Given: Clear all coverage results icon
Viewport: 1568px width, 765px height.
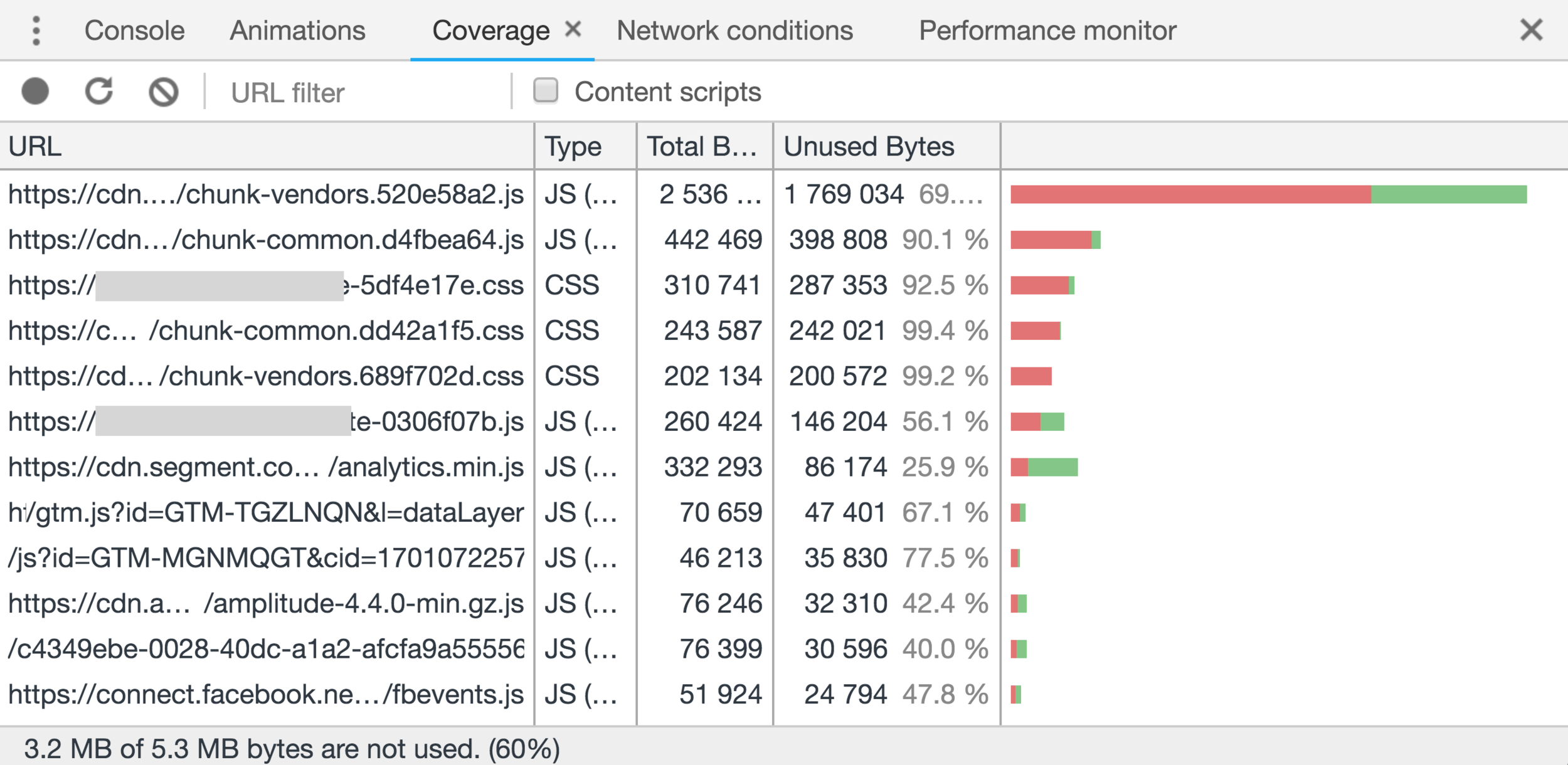Looking at the screenshot, I should point(164,92).
